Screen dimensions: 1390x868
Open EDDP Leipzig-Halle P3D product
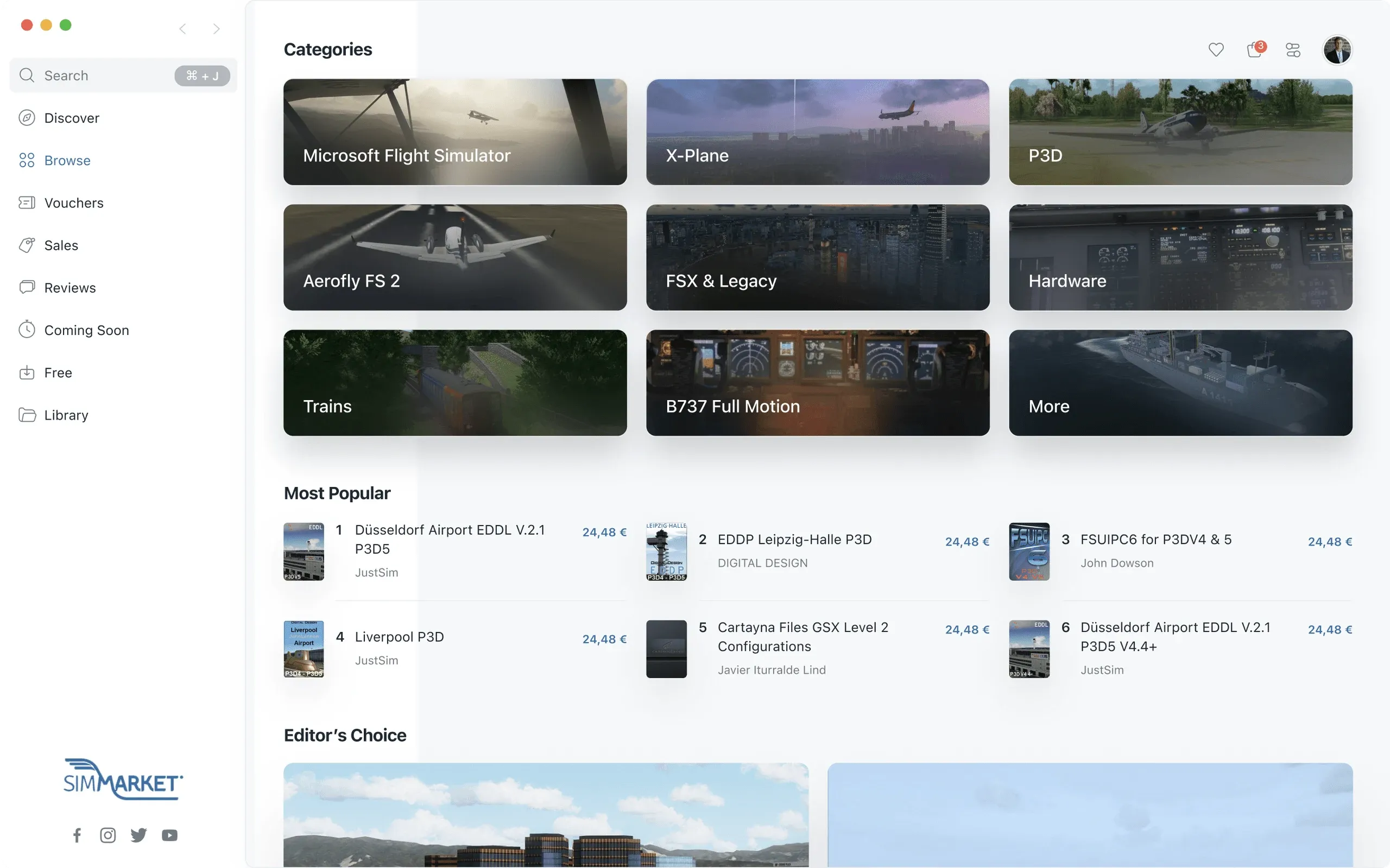(794, 539)
